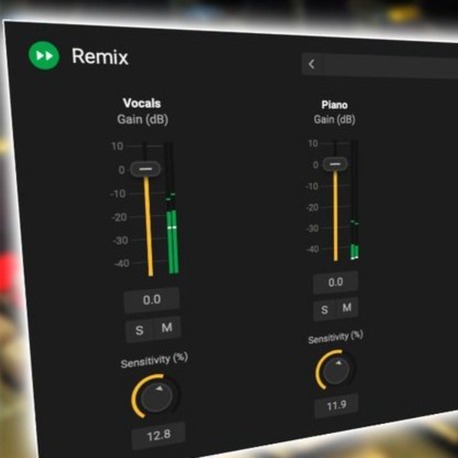Mute the Piano channel
The width and height of the screenshot is (458, 458).
pos(347,307)
